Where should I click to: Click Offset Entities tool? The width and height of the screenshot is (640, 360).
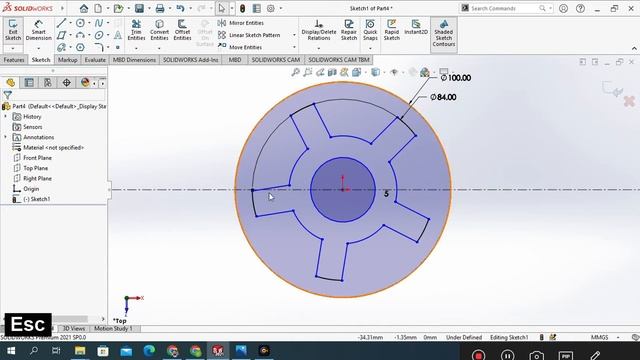tap(182, 30)
